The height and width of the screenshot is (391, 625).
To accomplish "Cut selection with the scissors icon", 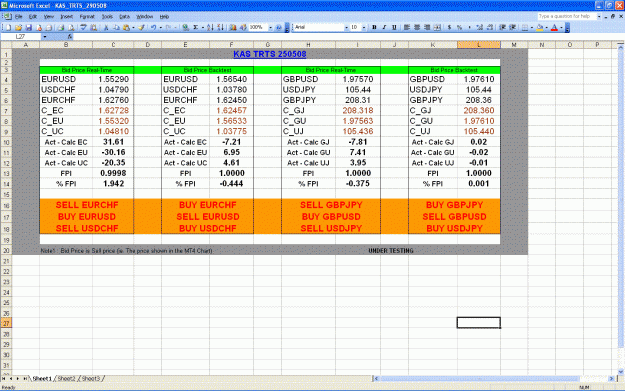I will click(106, 28).
